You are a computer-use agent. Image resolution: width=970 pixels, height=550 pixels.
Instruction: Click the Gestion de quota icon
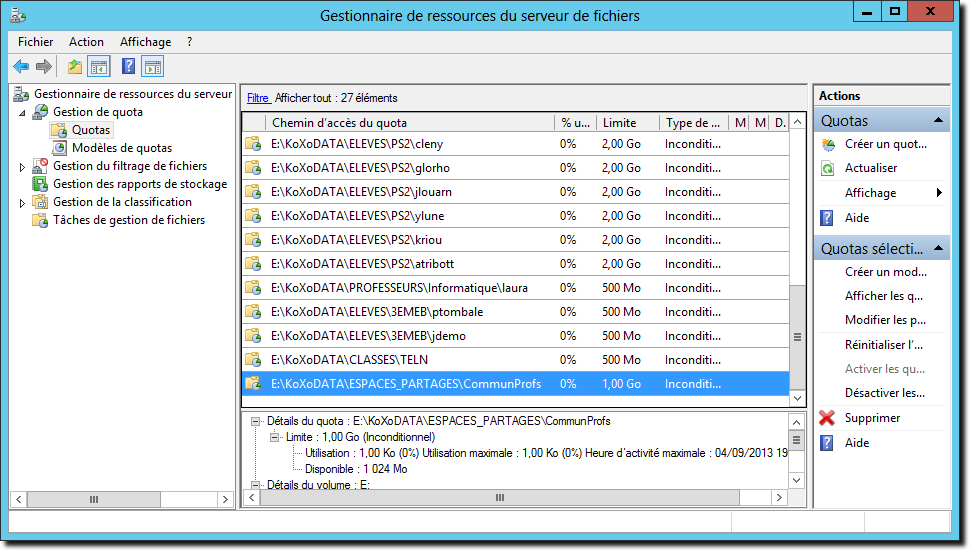pyautogui.click(x=41, y=112)
